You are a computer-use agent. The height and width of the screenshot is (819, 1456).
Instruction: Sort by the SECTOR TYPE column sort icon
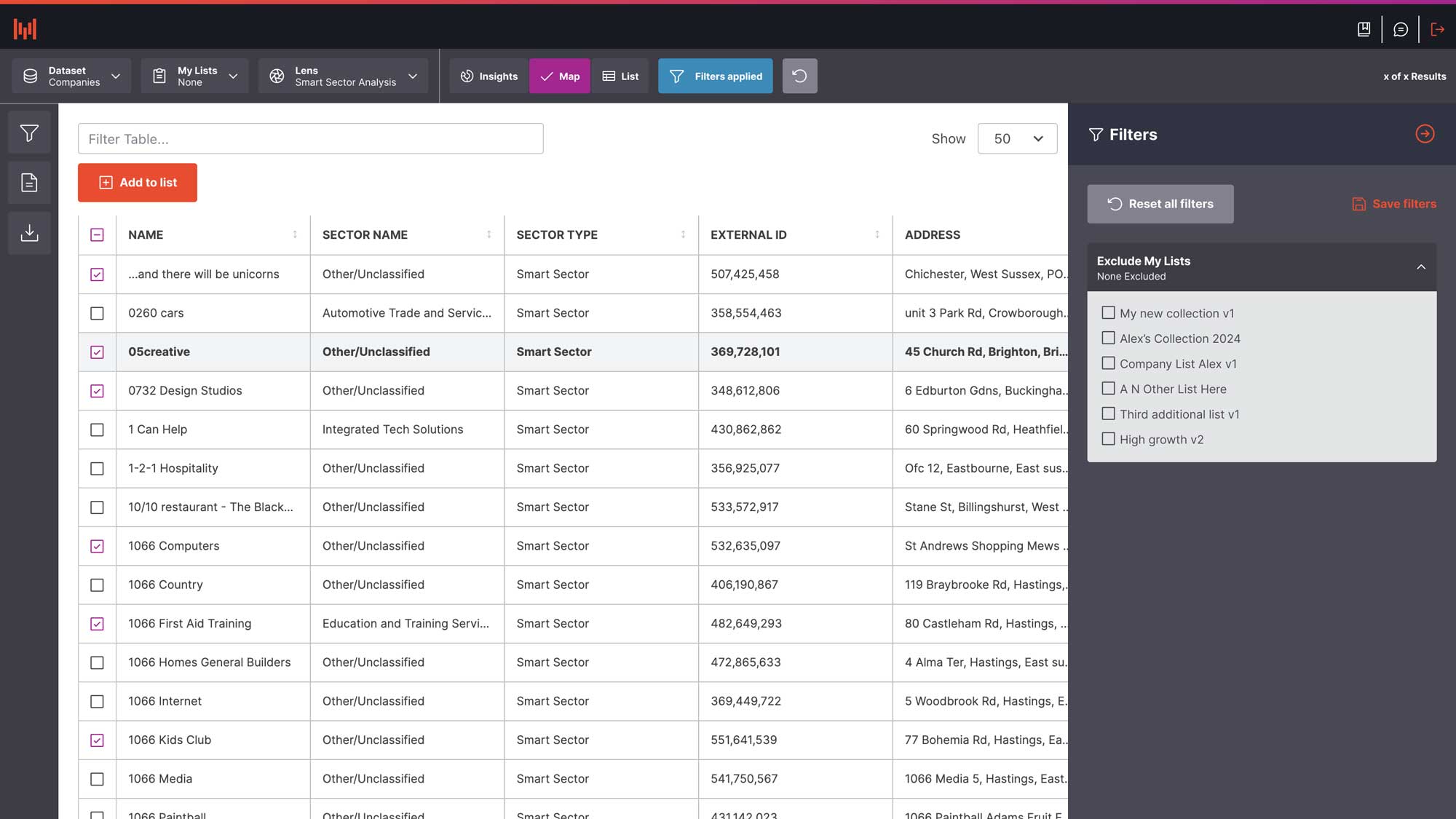tap(683, 234)
